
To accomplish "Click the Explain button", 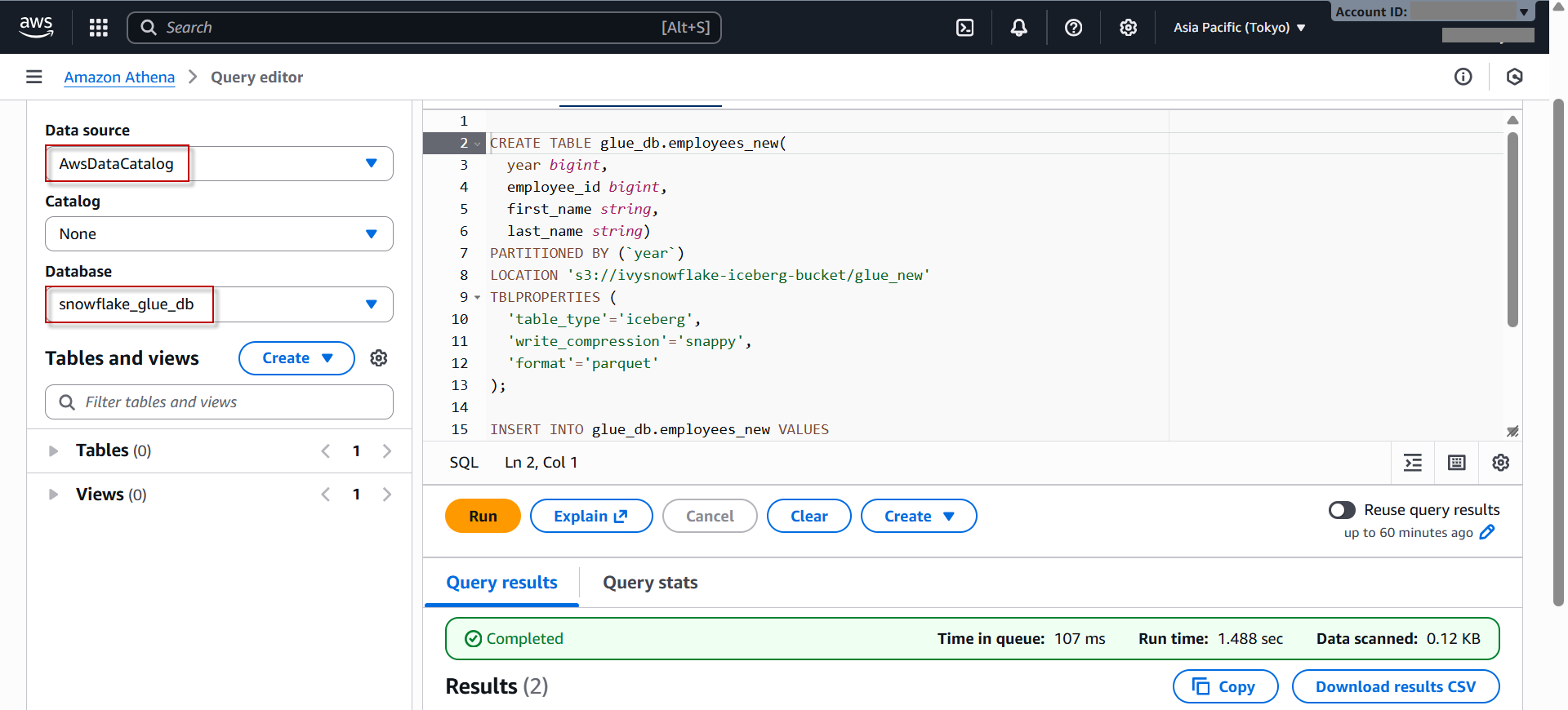I will point(591,516).
